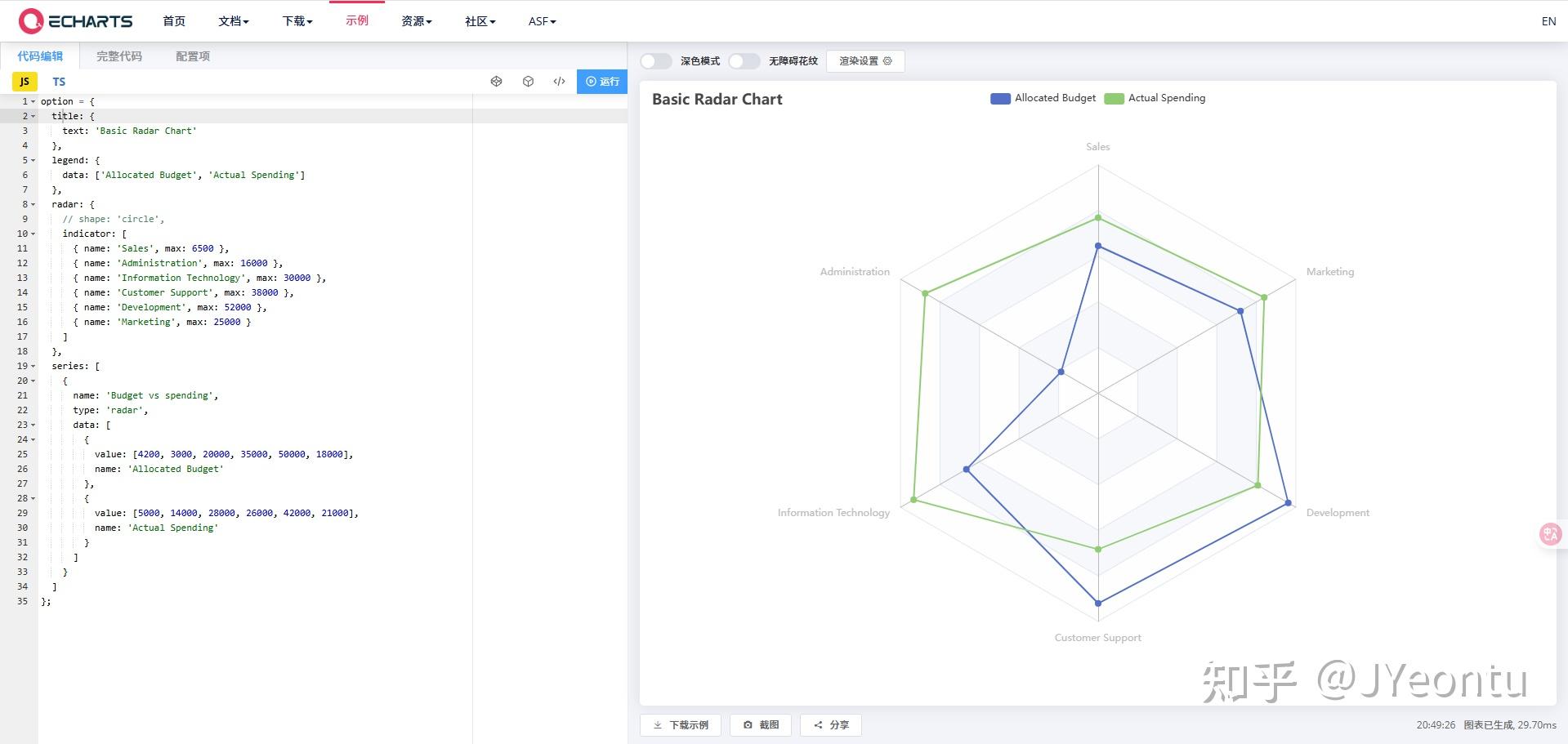The image size is (1568, 744).
Task: Fold the indicator array at line 10
Action: coord(34,234)
